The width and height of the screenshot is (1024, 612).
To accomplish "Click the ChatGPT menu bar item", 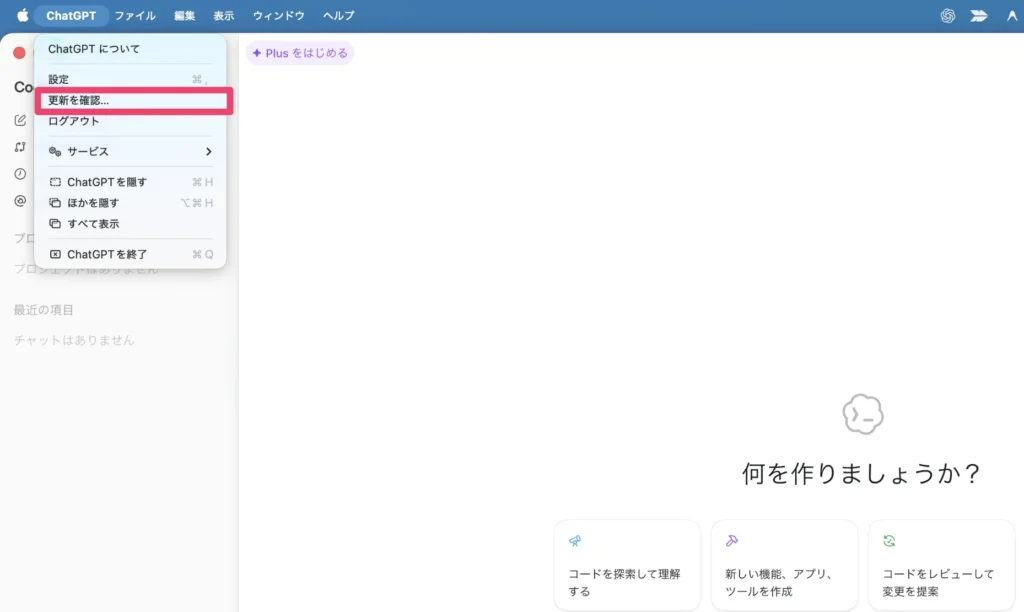I will tap(71, 16).
